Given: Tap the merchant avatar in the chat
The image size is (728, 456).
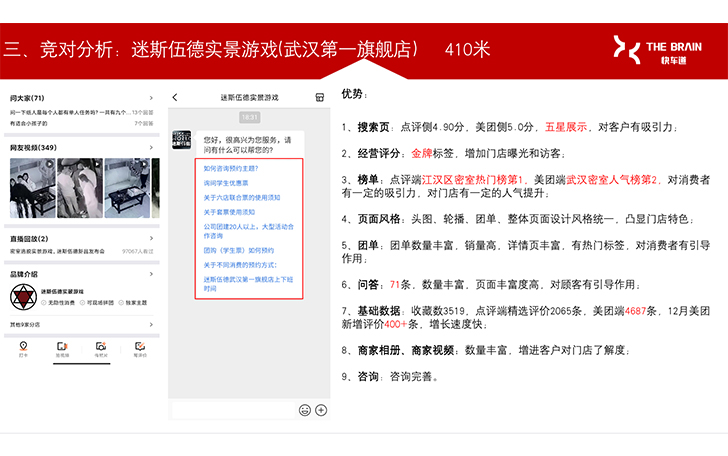Looking at the screenshot, I should (x=182, y=140).
